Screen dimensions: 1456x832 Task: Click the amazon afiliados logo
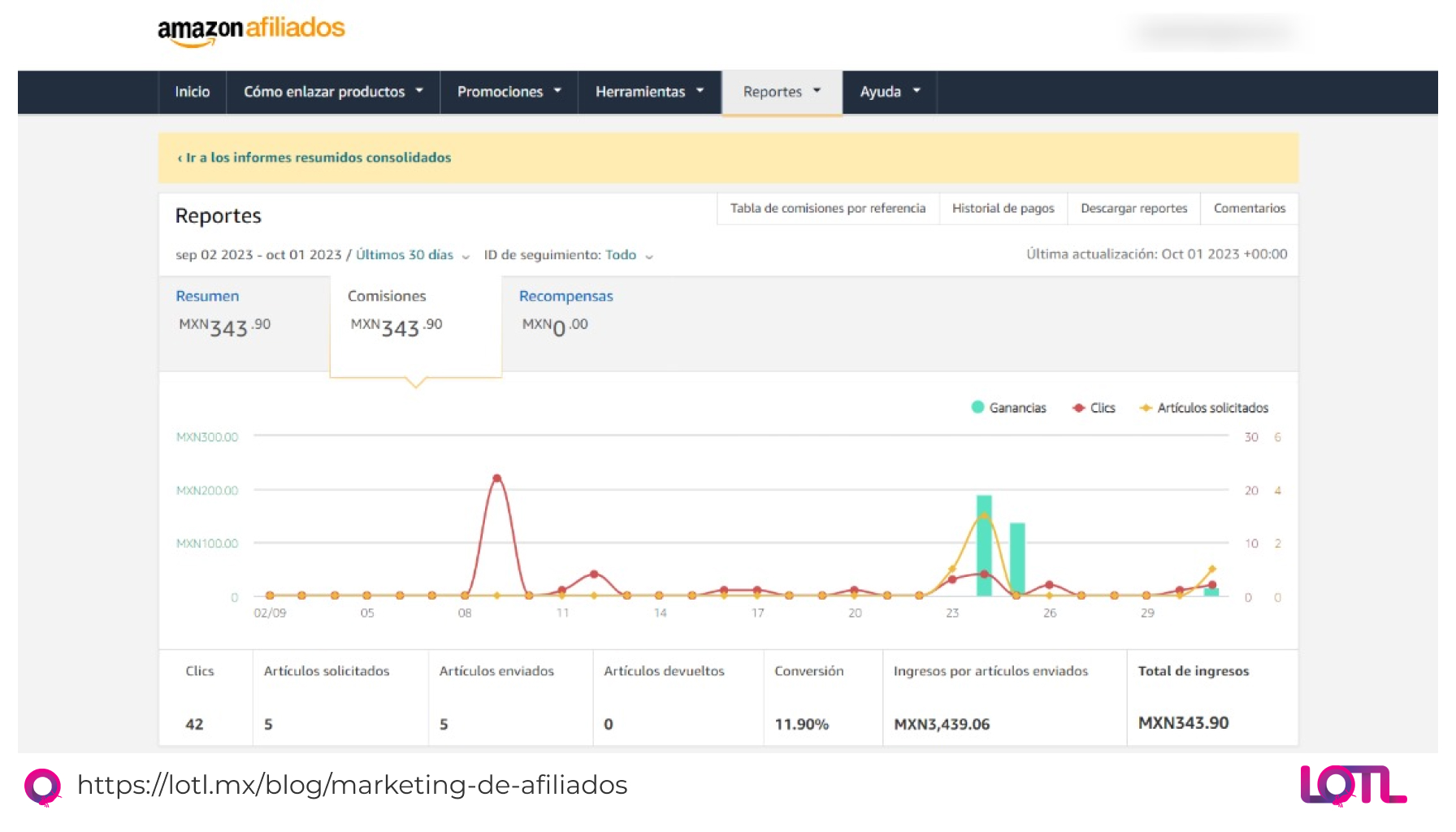(252, 29)
